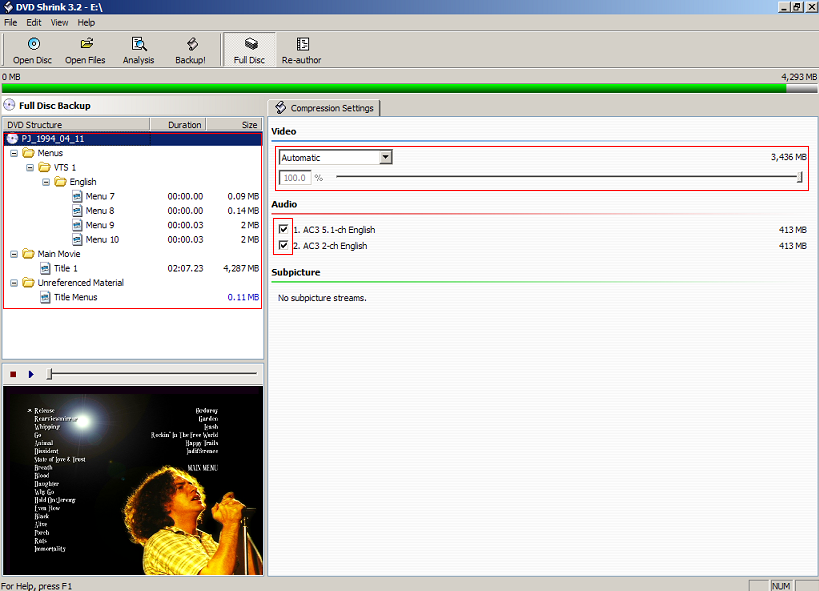Open the Automatic video compression dropdown

(x=385, y=158)
